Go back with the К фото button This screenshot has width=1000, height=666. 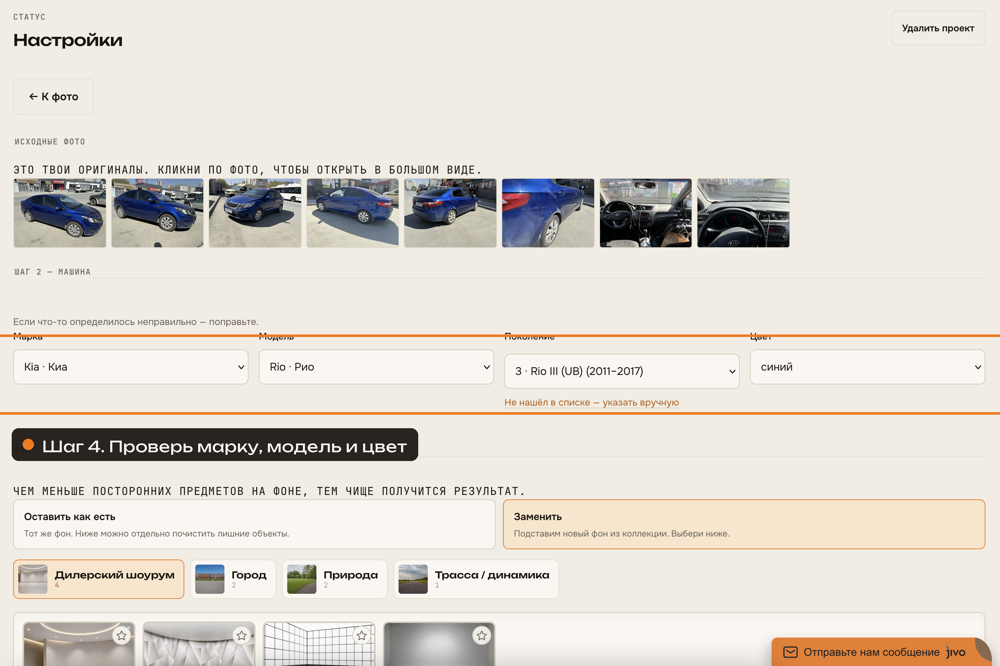click(54, 97)
